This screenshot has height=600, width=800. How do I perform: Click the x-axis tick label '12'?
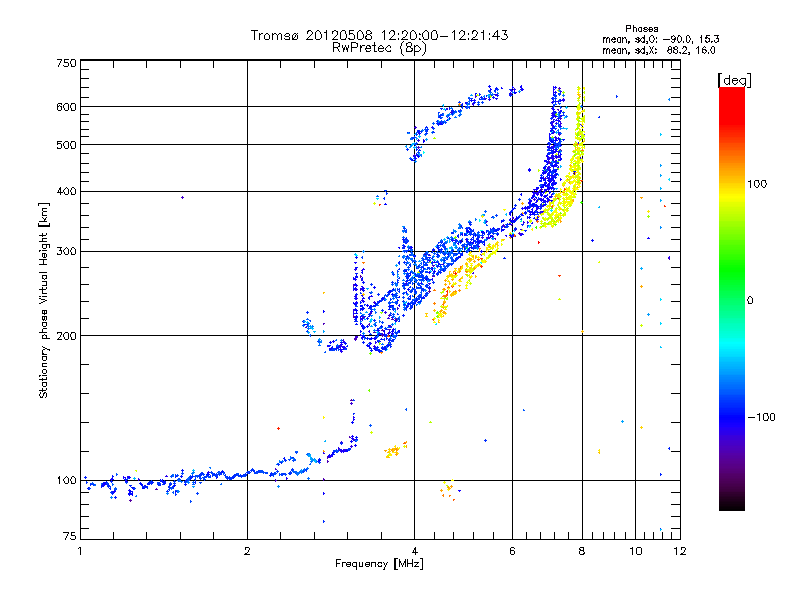[680, 551]
